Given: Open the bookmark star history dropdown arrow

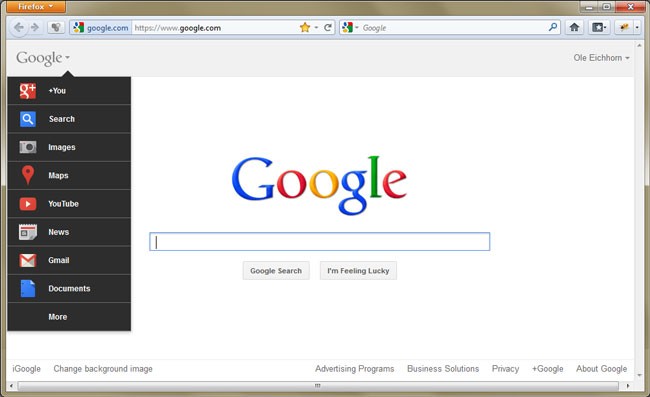Looking at the screenshot, I should point(316,28).
